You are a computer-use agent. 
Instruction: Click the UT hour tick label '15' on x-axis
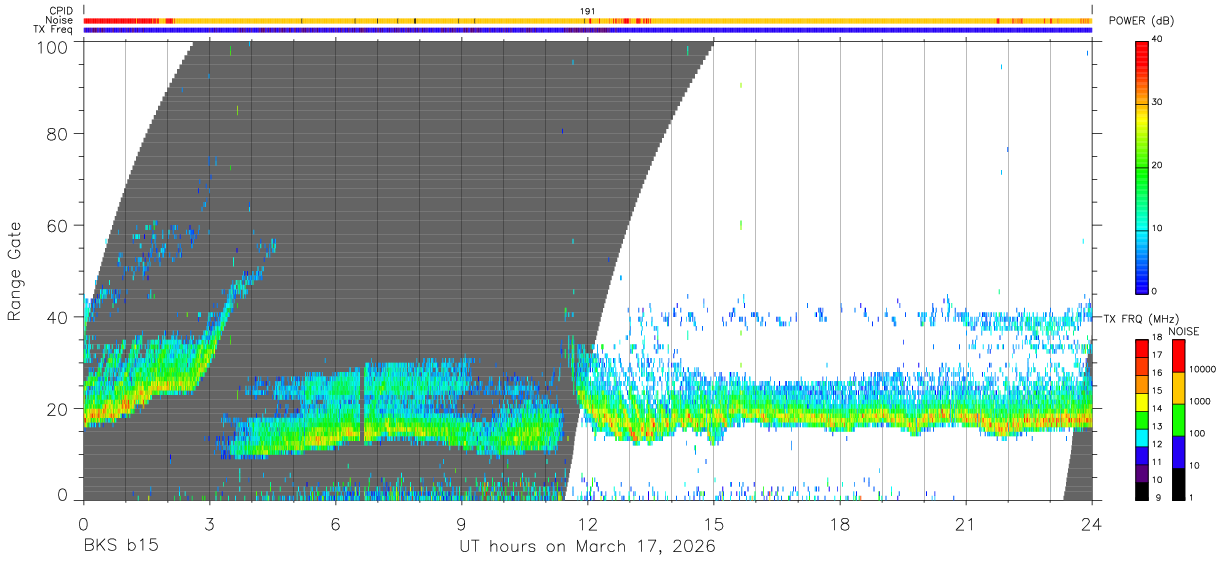pyautogui.click(x=713, y=522)
